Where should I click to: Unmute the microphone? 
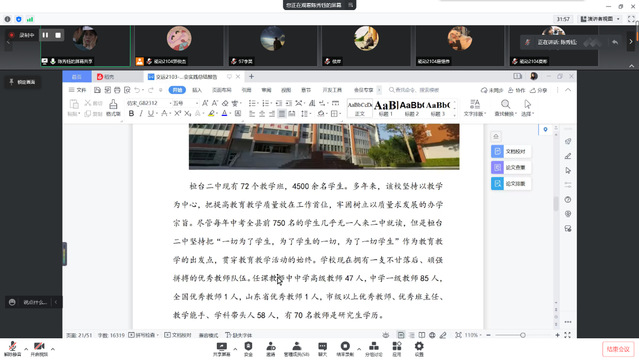click(12, 349)
